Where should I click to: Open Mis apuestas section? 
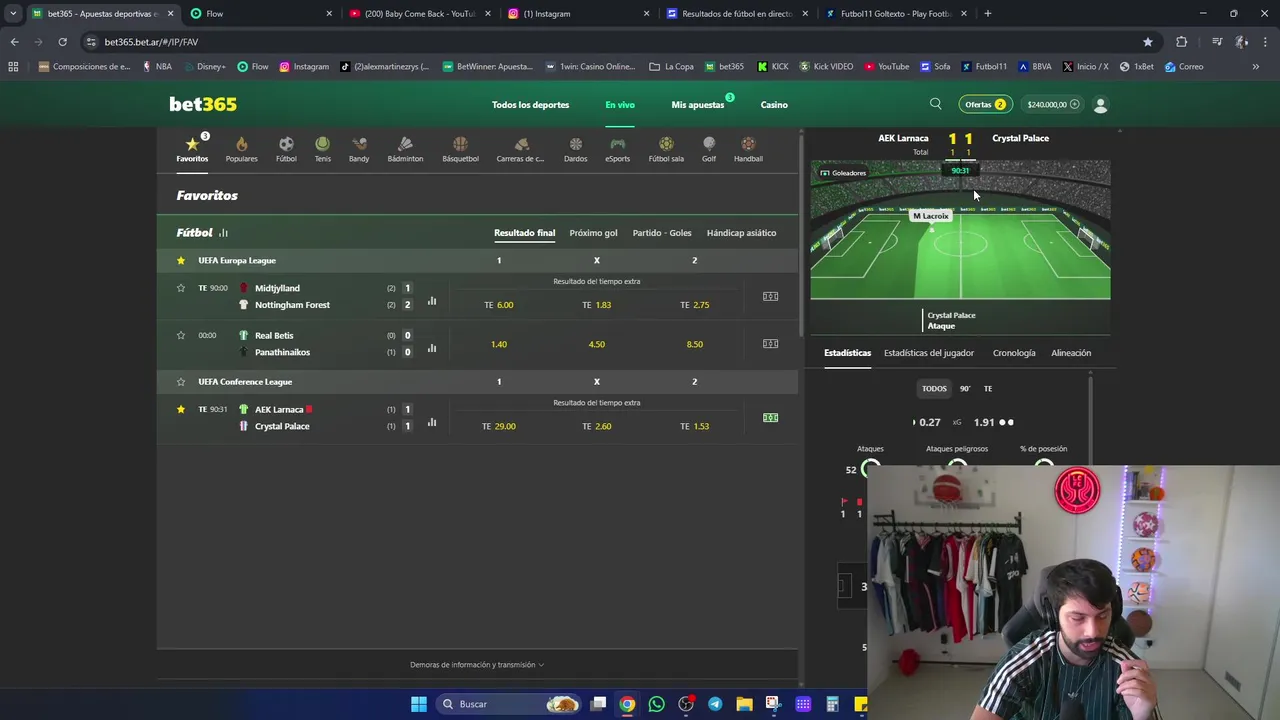click(698, 105)
